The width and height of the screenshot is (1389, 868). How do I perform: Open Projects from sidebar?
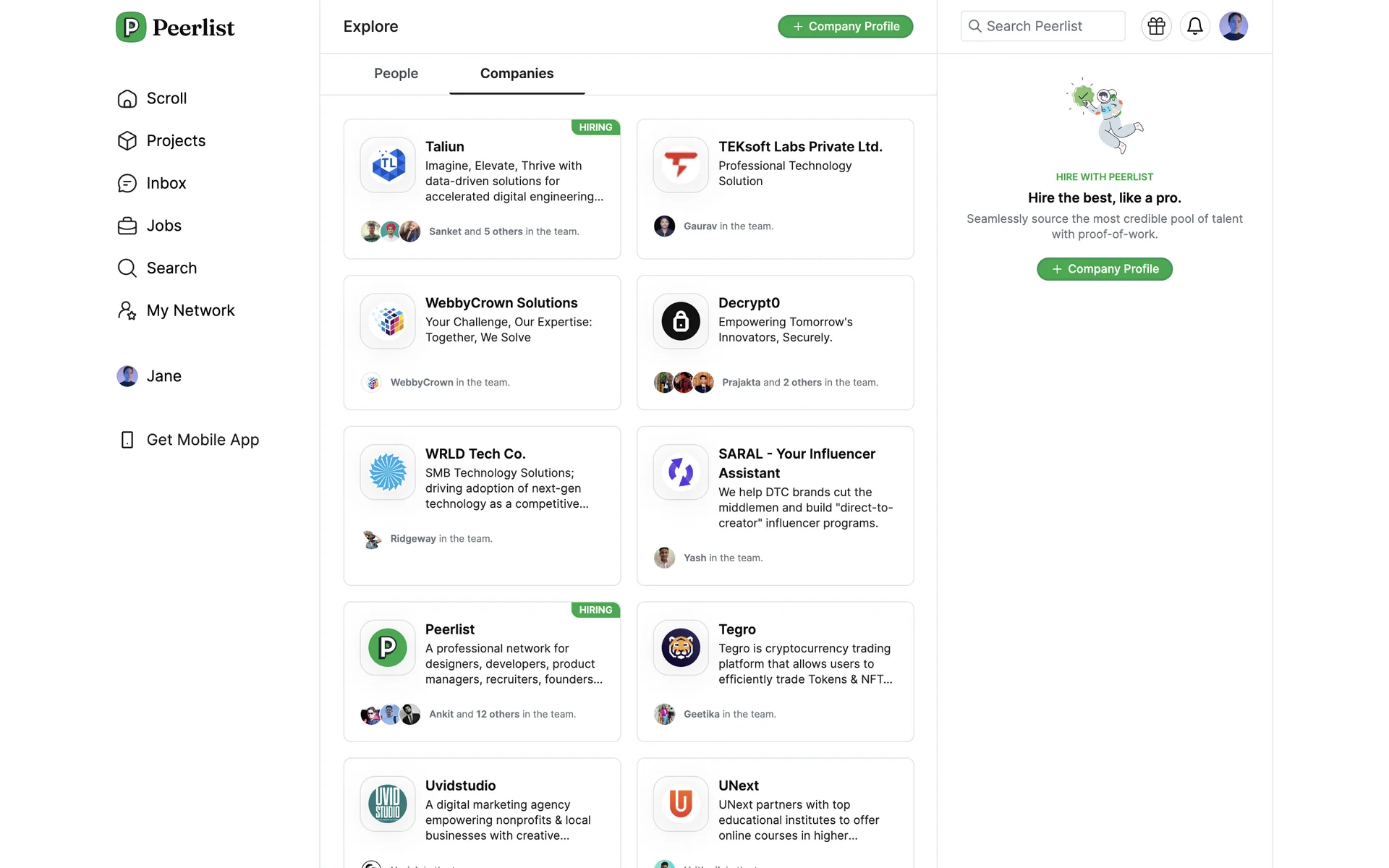175,140
